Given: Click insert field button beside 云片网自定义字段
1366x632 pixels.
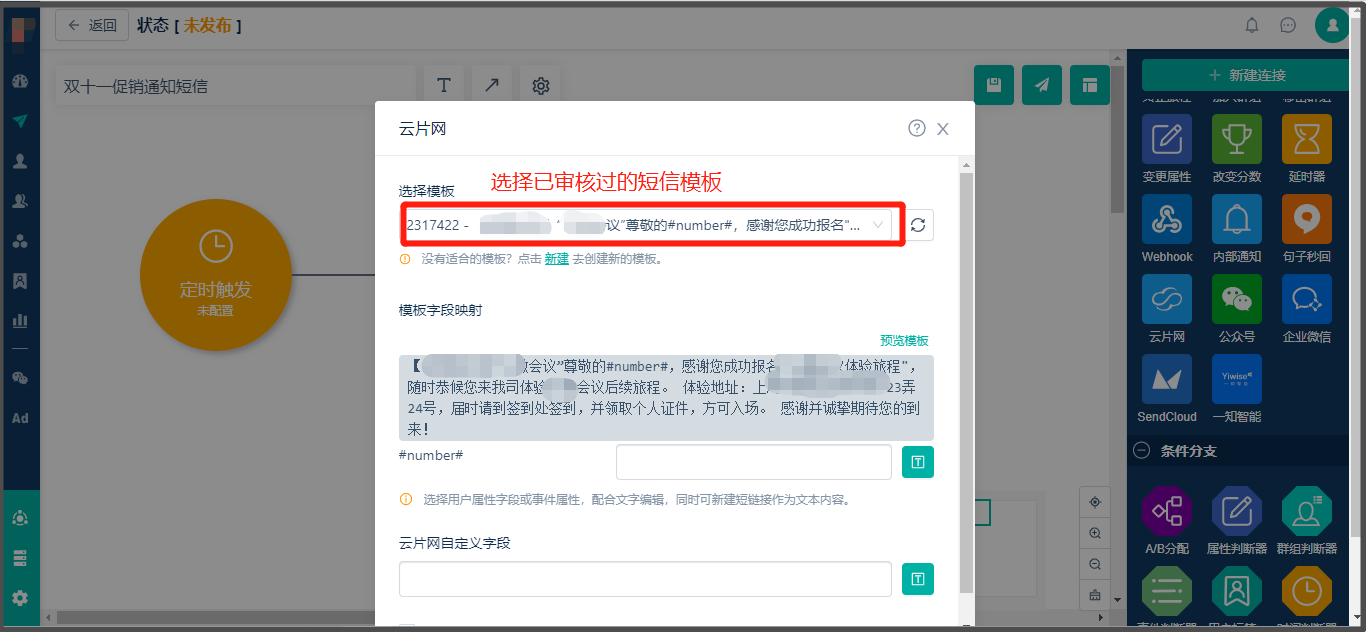Looking at the screenshot, I should click(x=918, y=579).
